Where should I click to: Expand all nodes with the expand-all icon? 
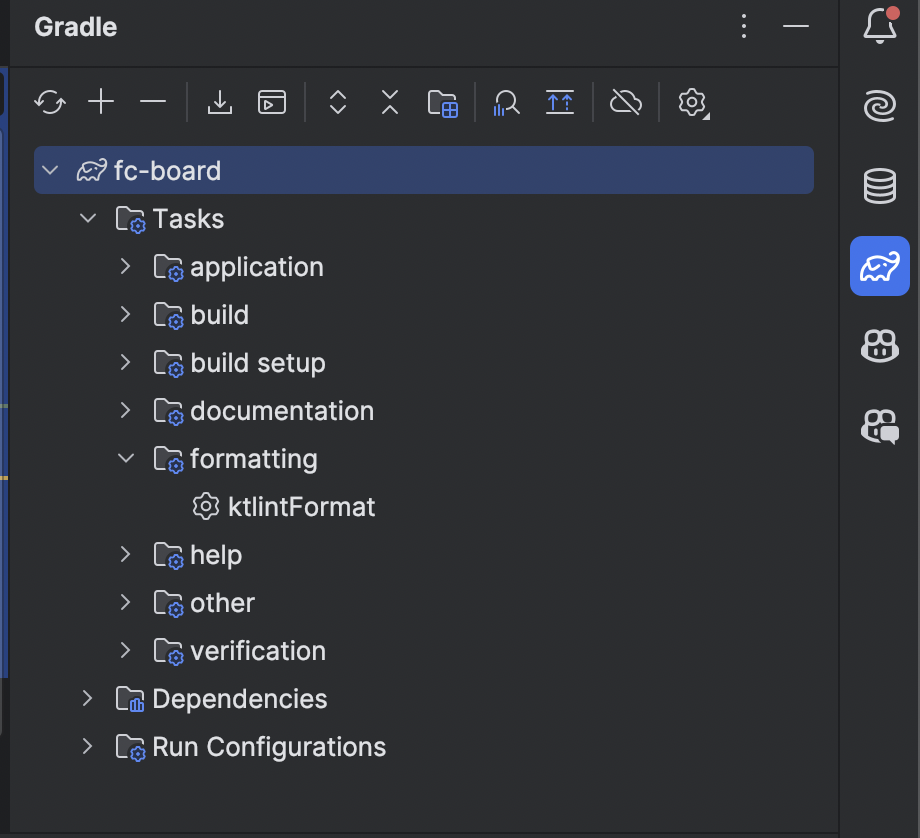tap(337, 101)
